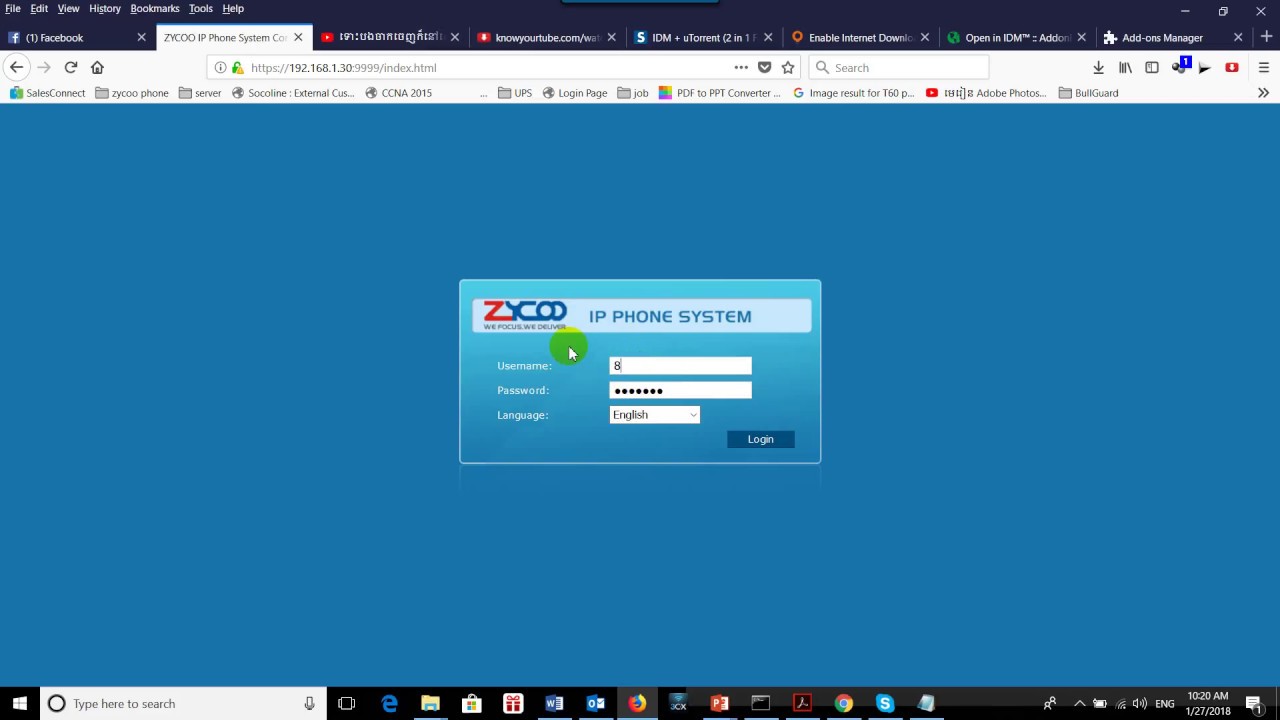Screen dimensions: 1280x720
Task: Open the SalesConnect bookmark
Action: 47,93
